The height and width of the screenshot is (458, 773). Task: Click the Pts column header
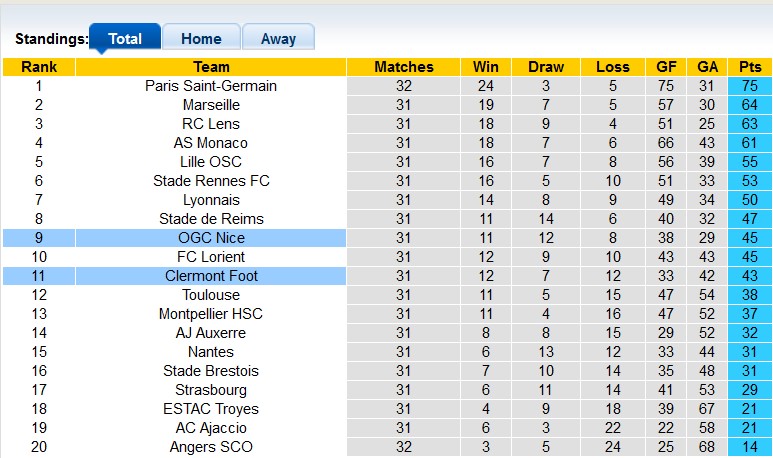[749, 67]
